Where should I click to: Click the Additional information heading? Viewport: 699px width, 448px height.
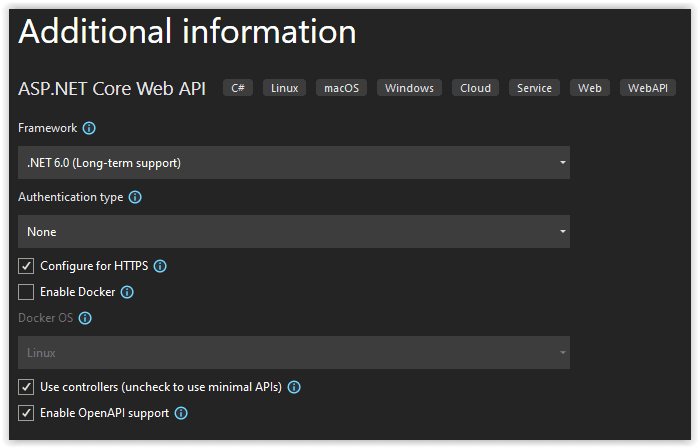[x=187, y=31]
